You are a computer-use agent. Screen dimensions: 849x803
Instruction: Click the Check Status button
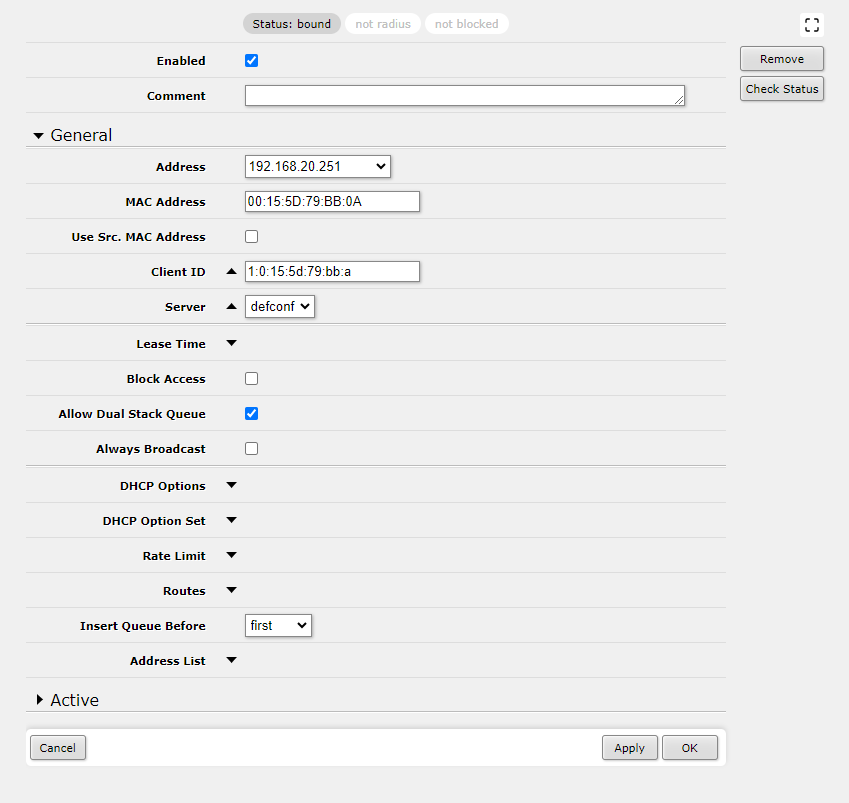782,89
